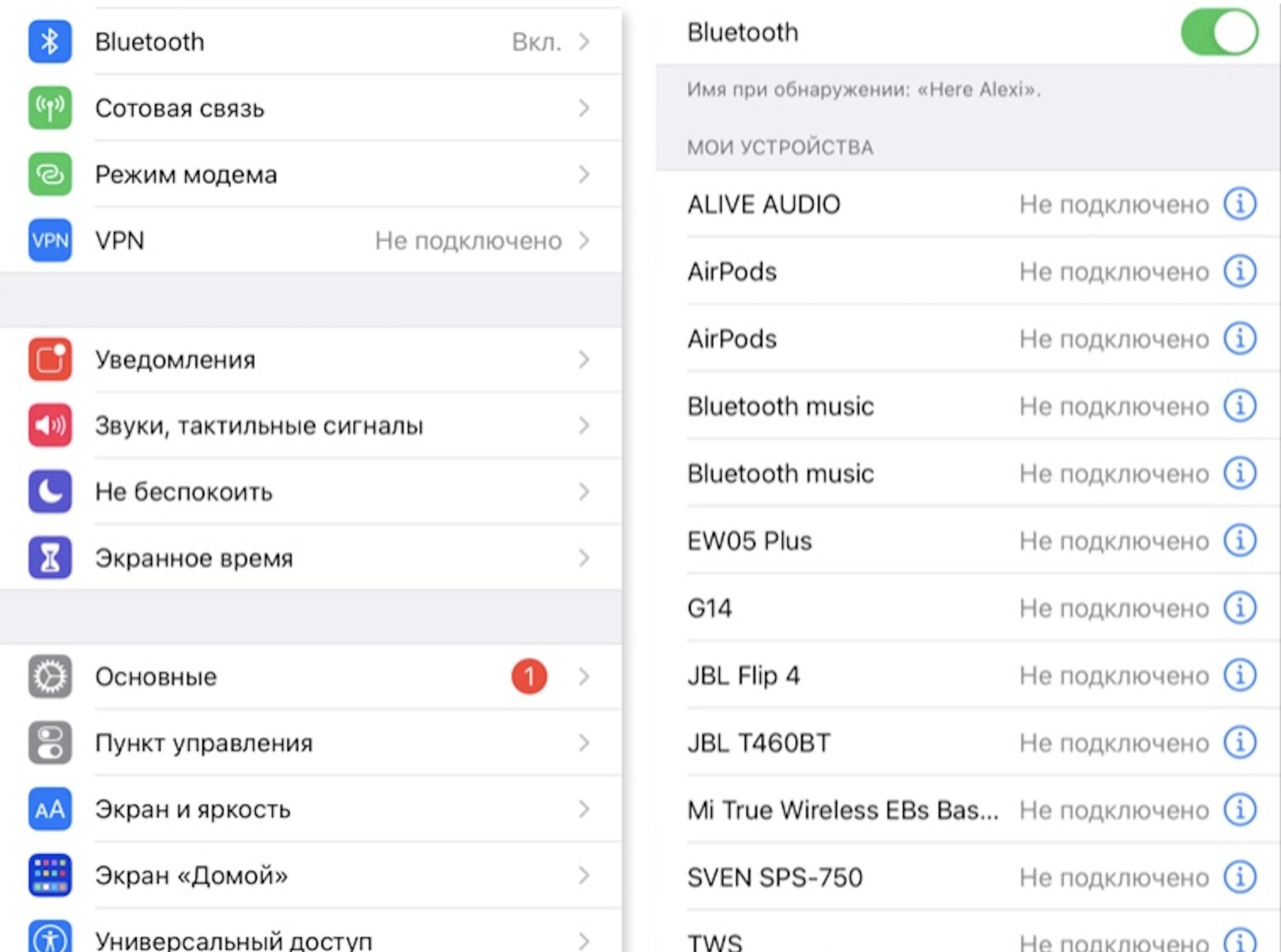Open Пункт управления settings

(x=311, y=743)
